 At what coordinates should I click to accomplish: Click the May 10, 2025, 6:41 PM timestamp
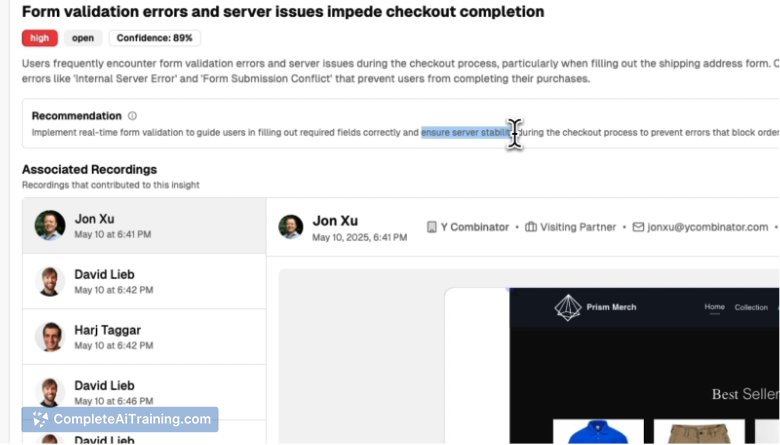[360, 238]
